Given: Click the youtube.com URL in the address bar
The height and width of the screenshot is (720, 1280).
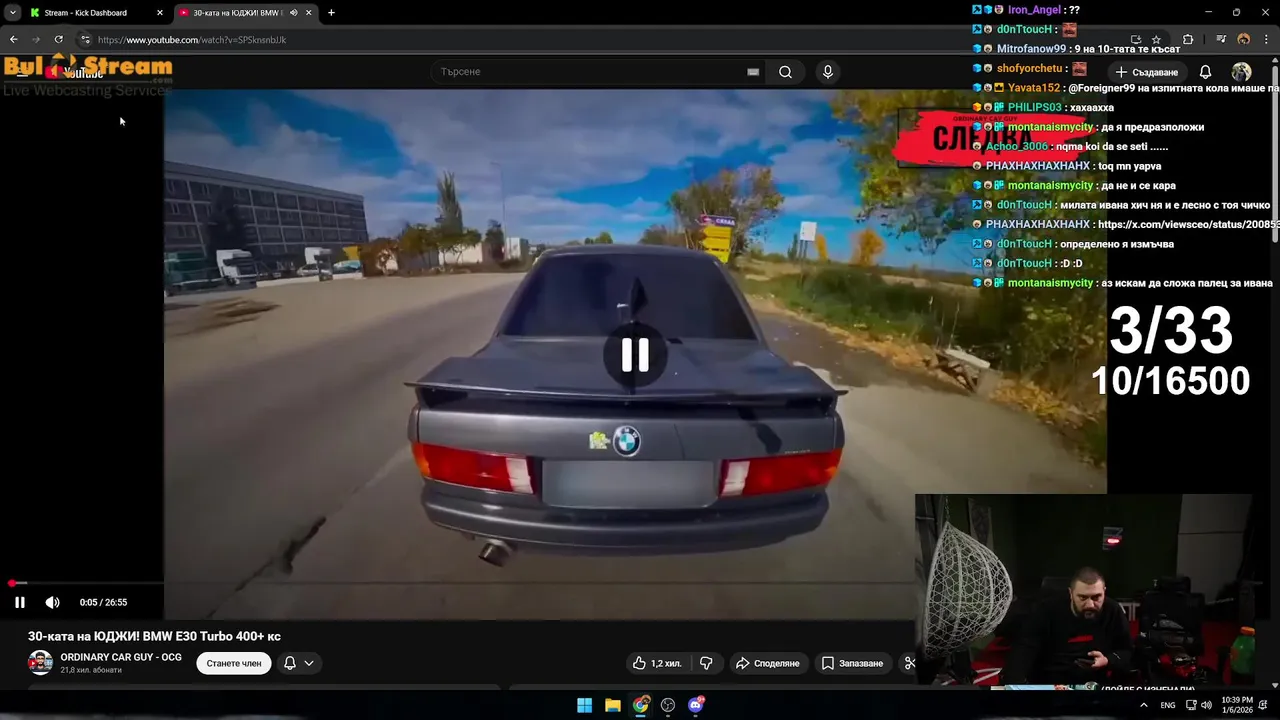Looking at the screenshot, I should coord(192,40).
